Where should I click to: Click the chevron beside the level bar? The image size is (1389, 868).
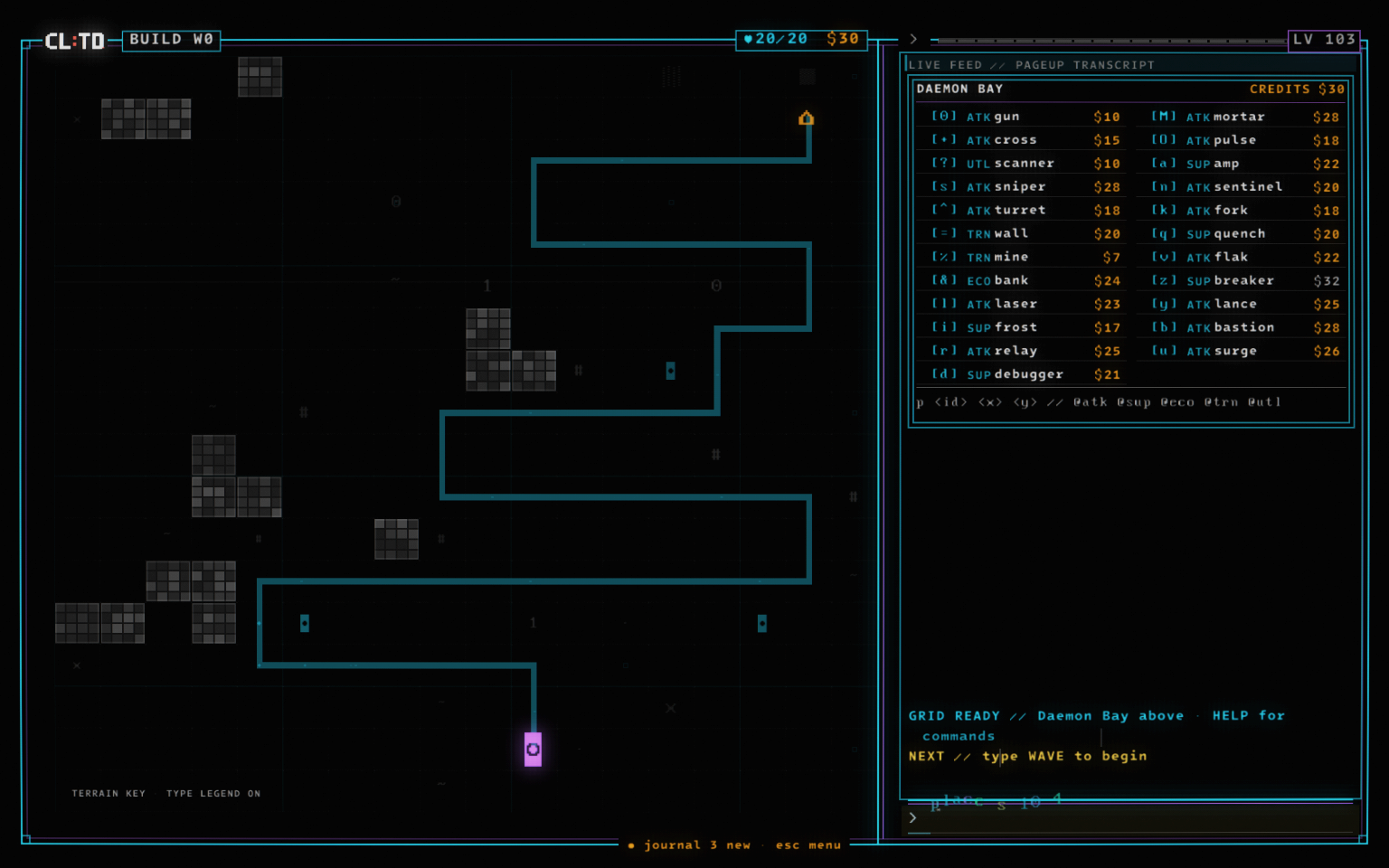pyautogui.click(x=913, y=40)
